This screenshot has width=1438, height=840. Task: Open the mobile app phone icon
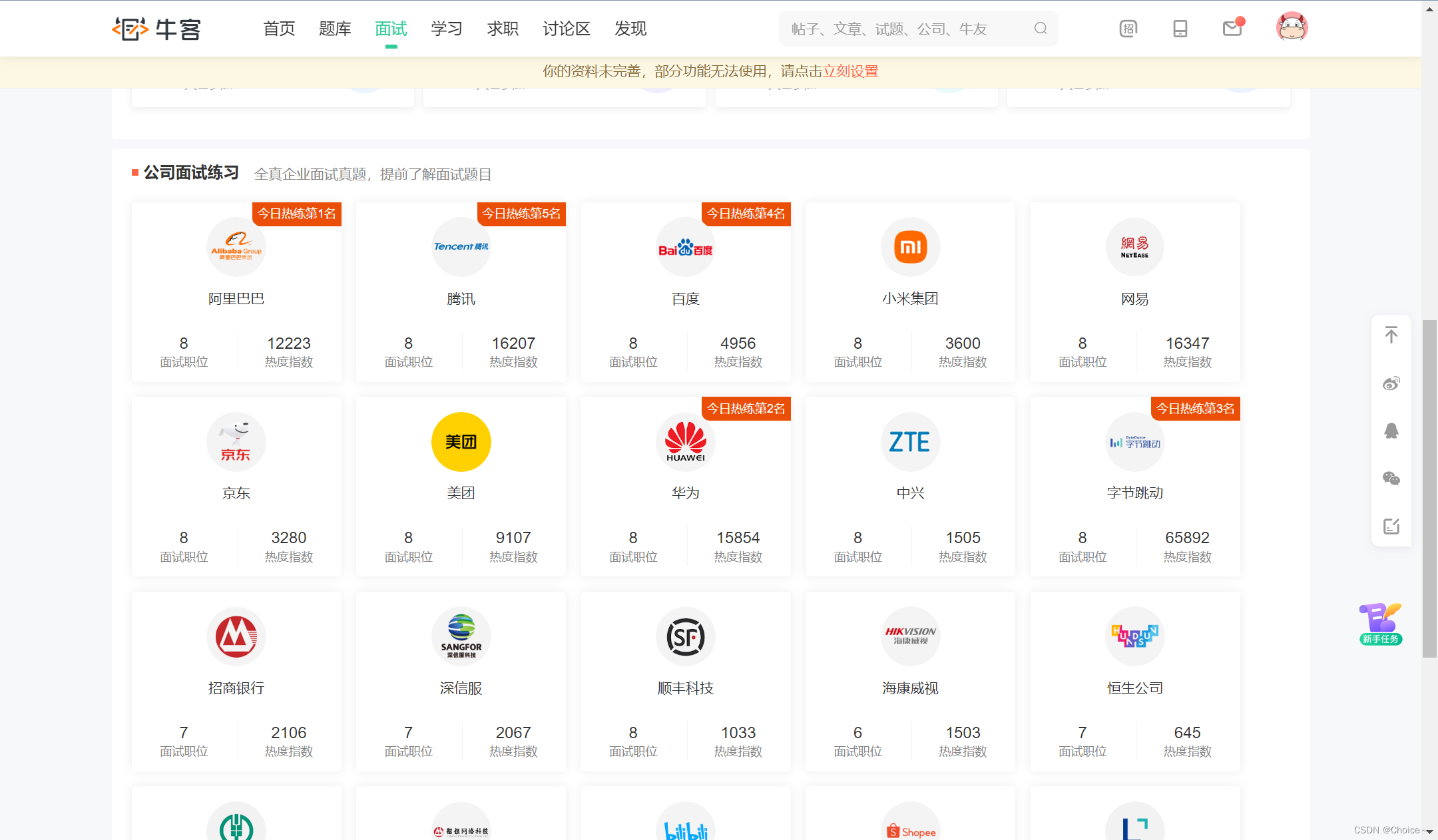coord(1180,29)
